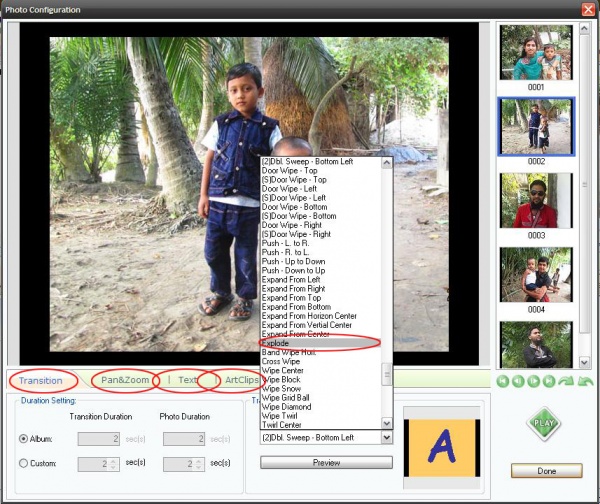
Task: Choose '(S)Door Wipe - Top' transition
Action: (x=321, y=180)
